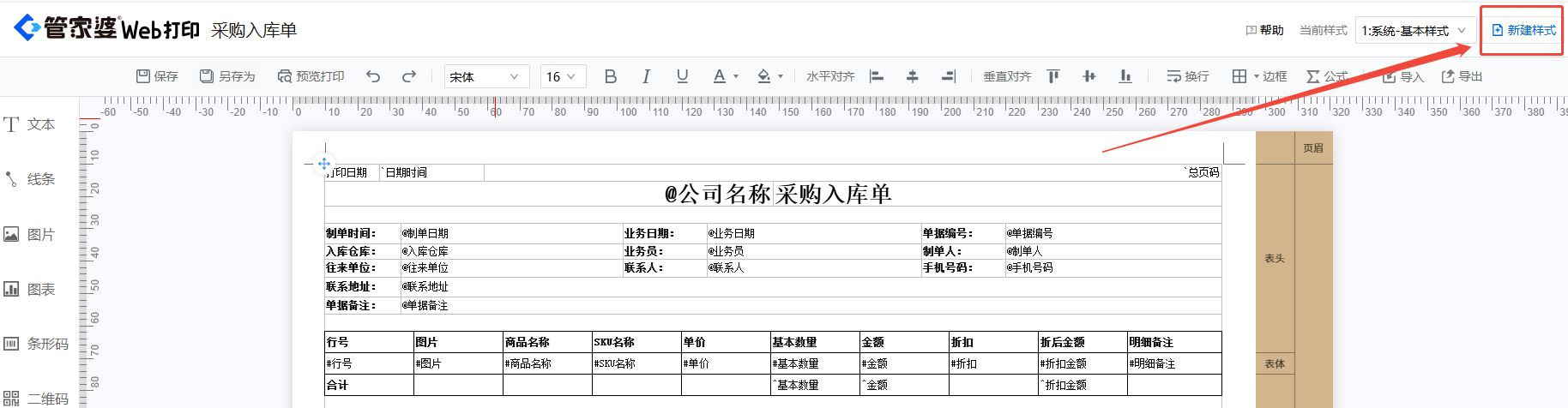Viewport: 1568px width, 408px height.
Task: Select the Barcode (条形码) tool
Action: click(36, 344)
